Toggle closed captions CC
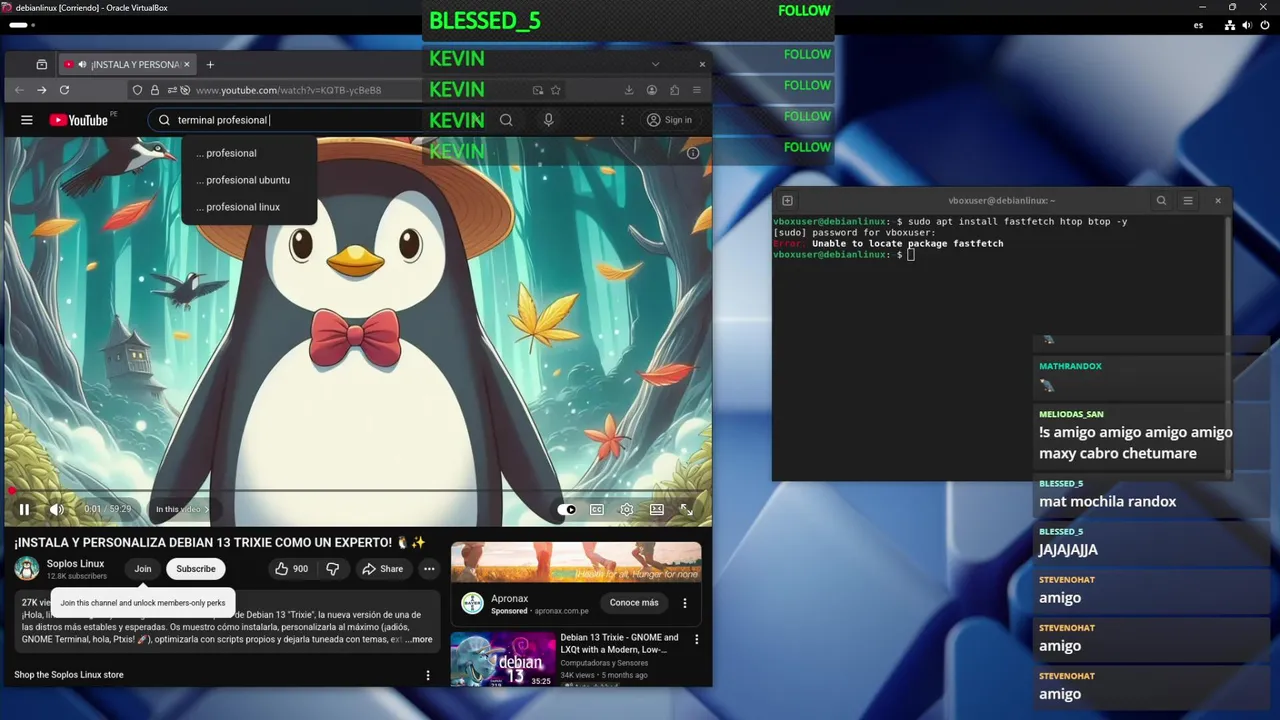 click(597, 509)
